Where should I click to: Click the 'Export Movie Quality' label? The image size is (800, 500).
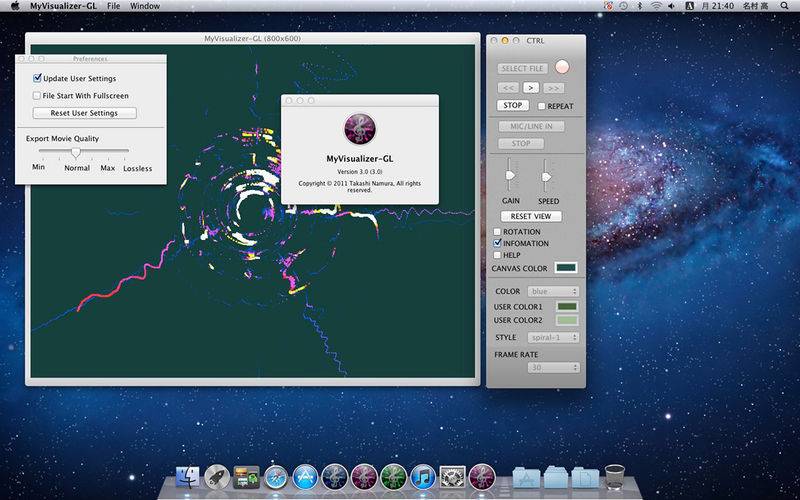(62, 138)
